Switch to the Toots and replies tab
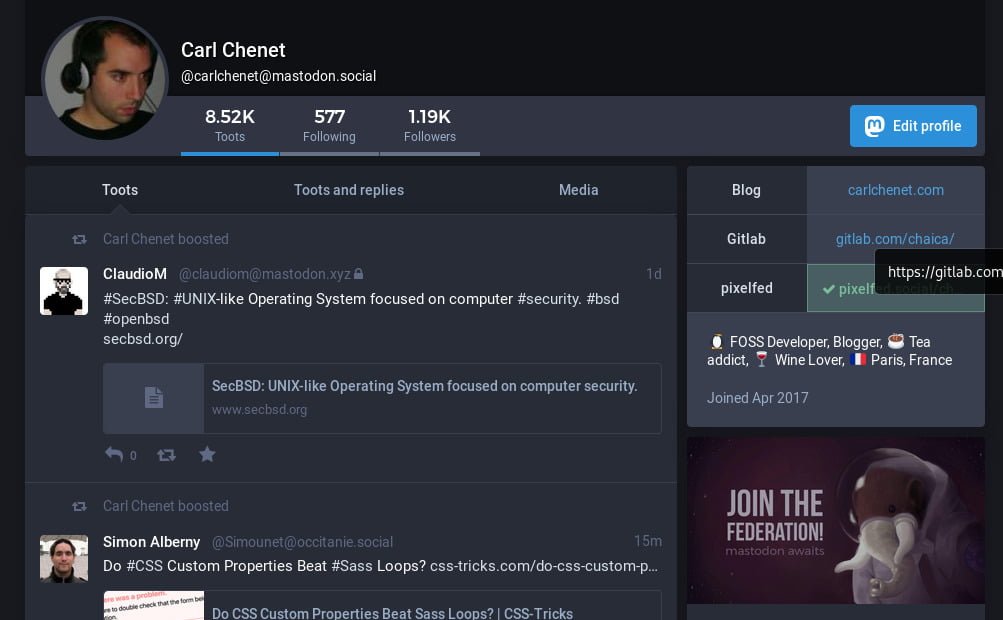 tap(349, 190)
